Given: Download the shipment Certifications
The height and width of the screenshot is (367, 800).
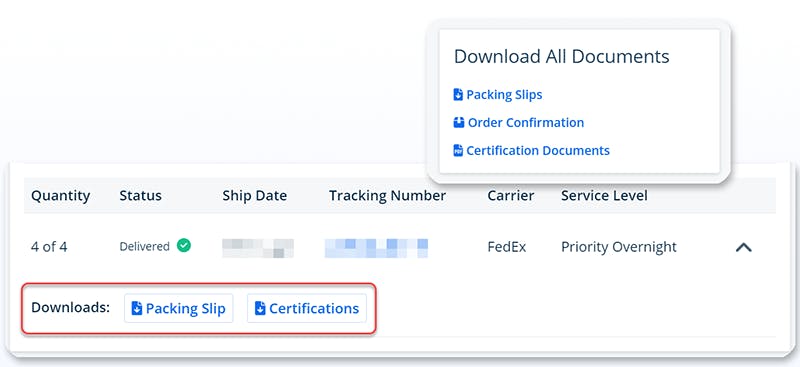Looking at the screenshot, I should [307, 308].
